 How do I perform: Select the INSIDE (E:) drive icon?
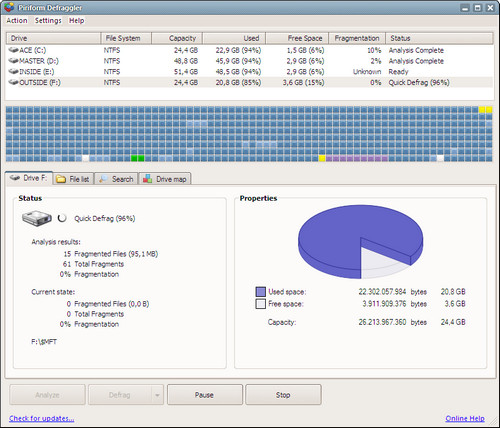point(14,71)
